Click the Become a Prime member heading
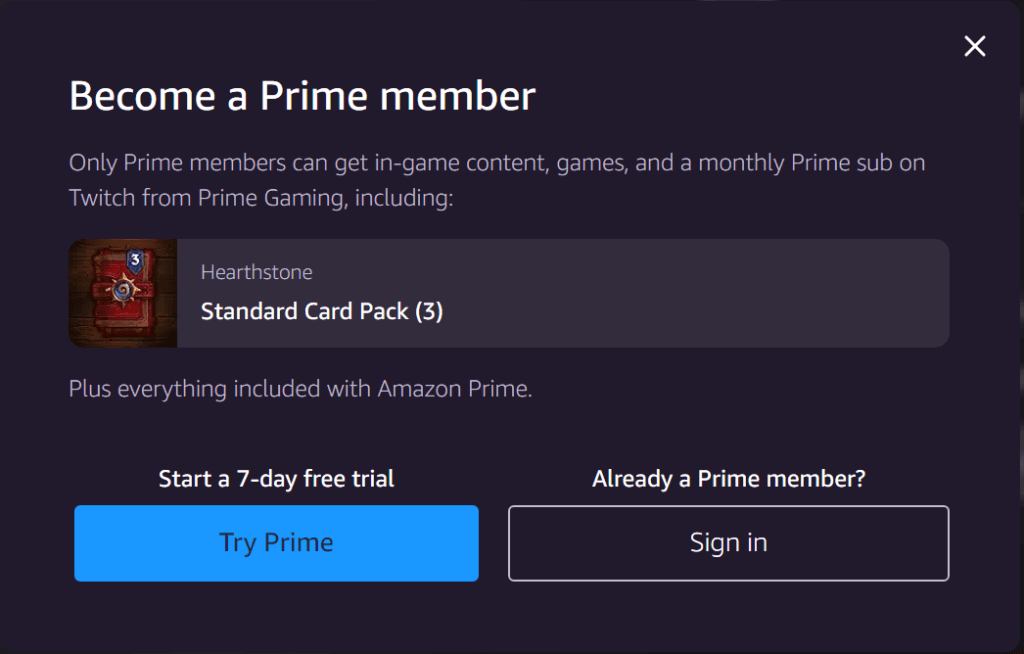Viewport: 1024px width, 654px height. [302, 96]
